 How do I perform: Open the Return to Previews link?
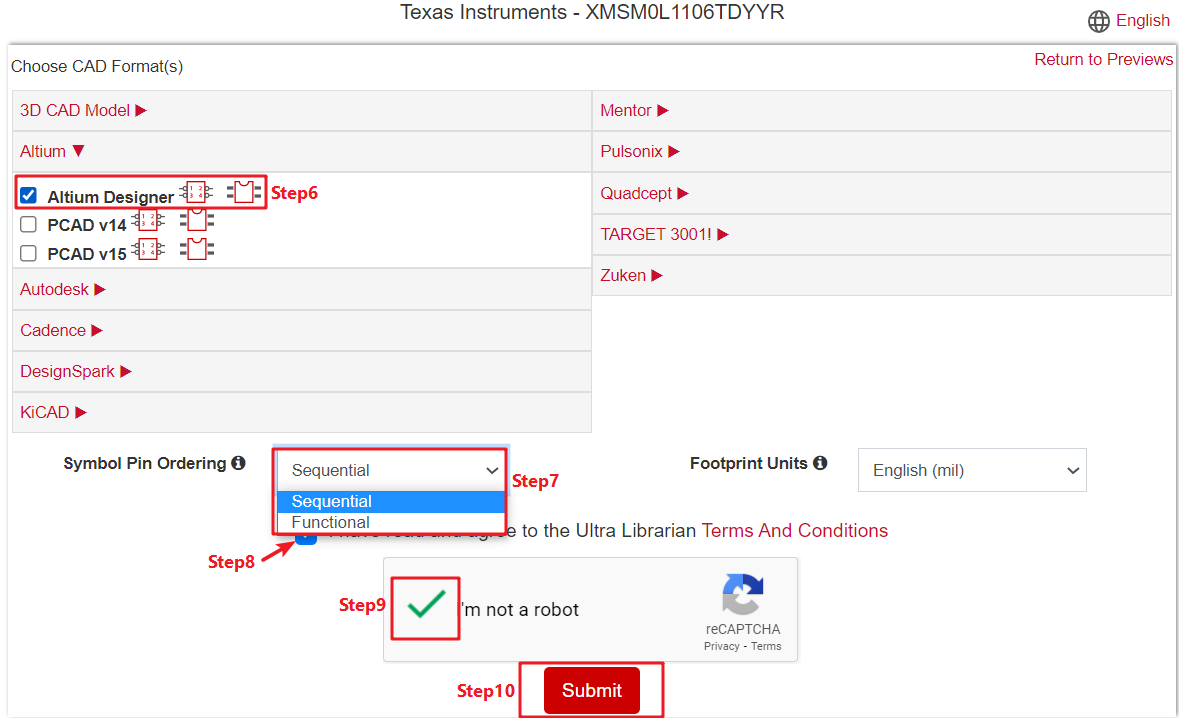1103,60
